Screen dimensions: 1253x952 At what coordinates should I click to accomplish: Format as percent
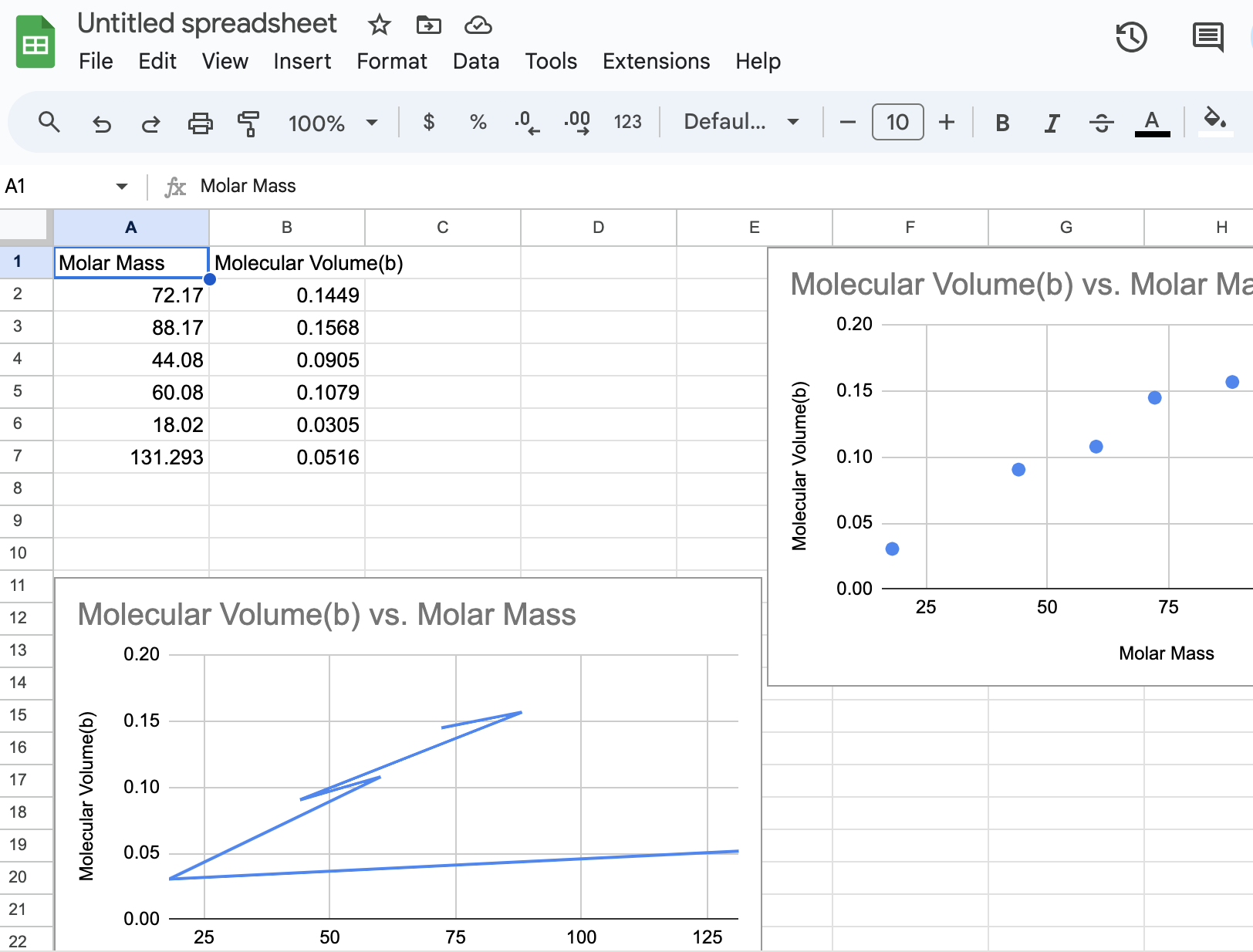point(478,122)
